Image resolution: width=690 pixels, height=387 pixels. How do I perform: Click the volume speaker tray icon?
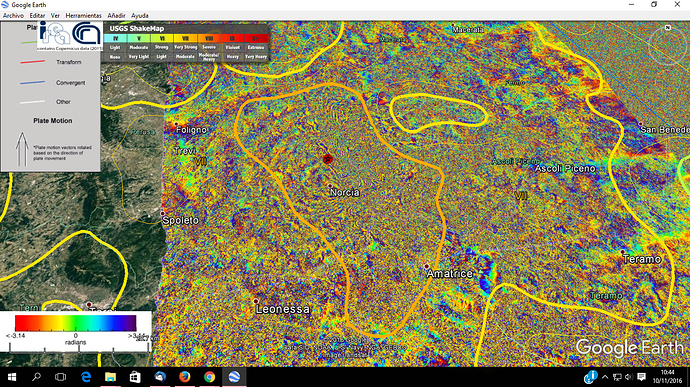tap(629, 377)
